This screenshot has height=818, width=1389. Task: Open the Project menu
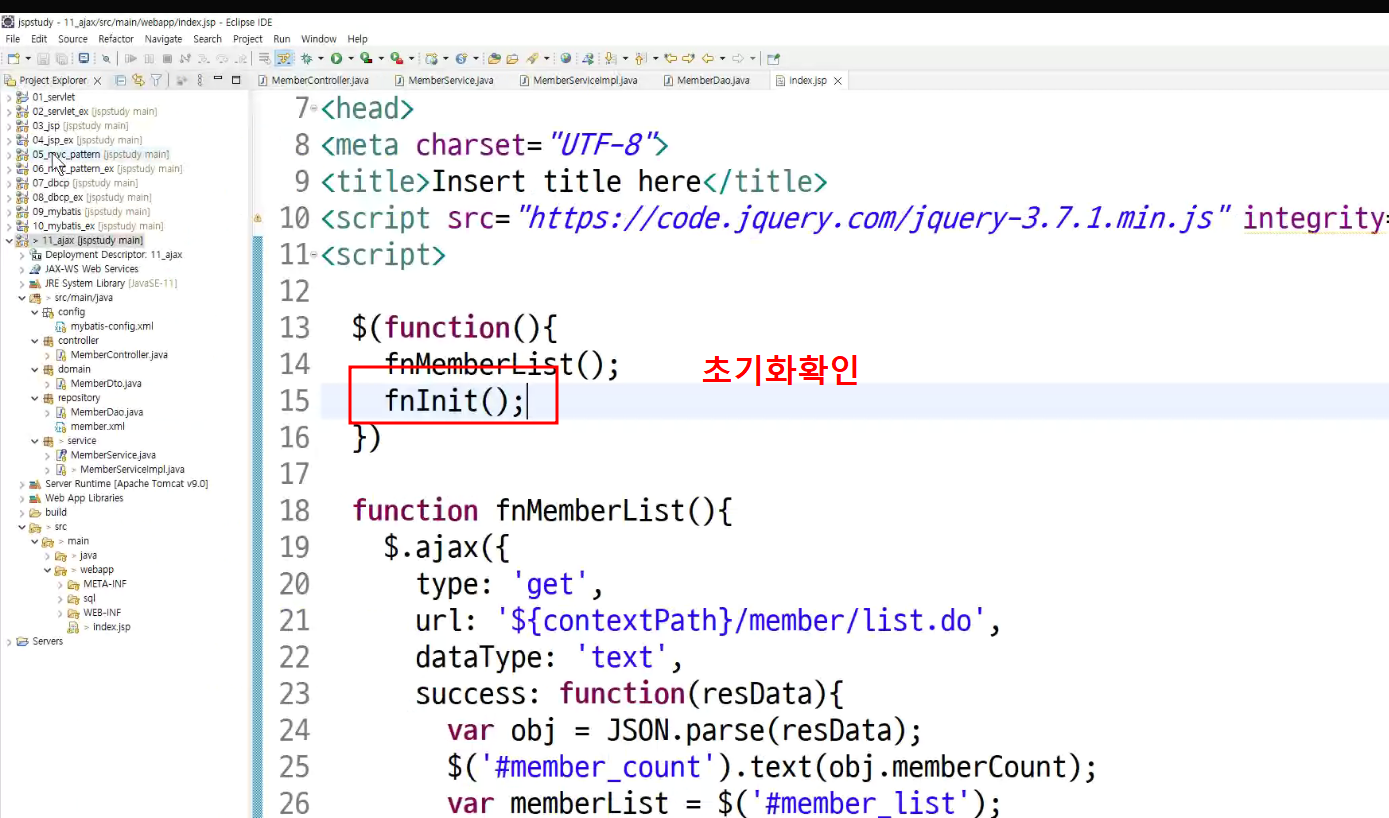tap(248, 39)
